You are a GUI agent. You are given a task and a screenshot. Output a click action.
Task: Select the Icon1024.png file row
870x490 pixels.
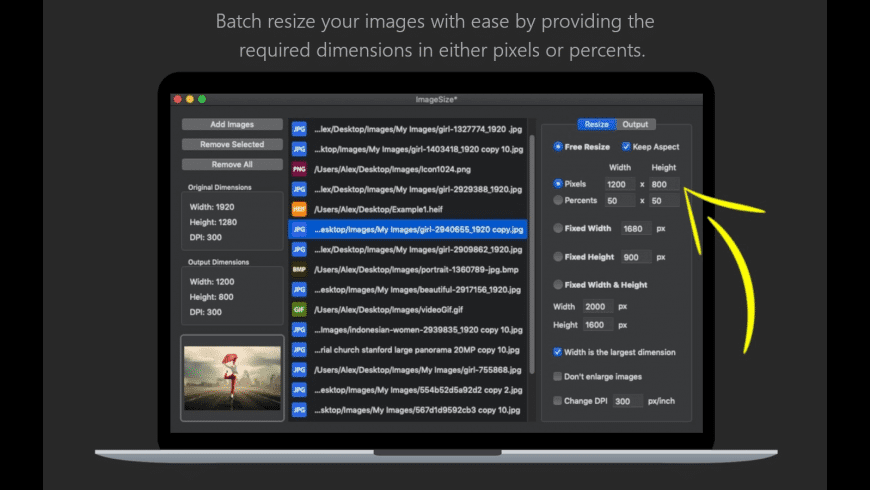click(x=408, y=169)
